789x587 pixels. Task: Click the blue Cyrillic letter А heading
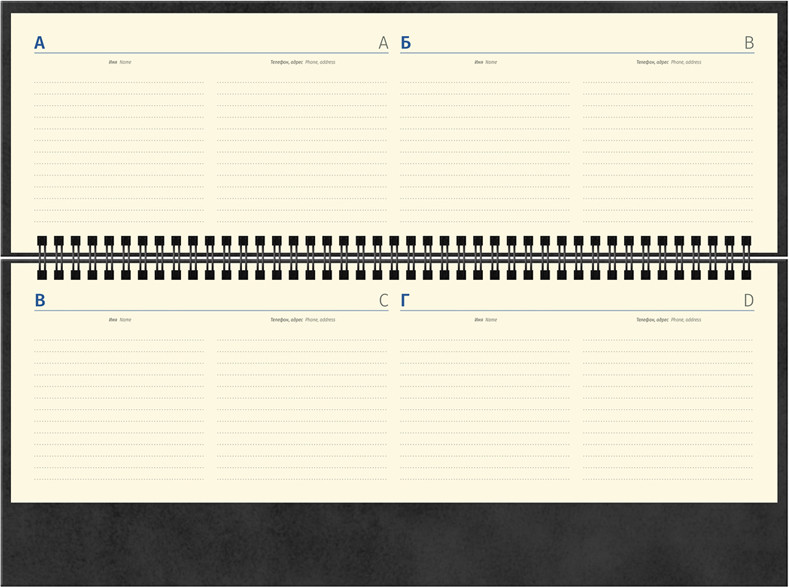(39, 43)
